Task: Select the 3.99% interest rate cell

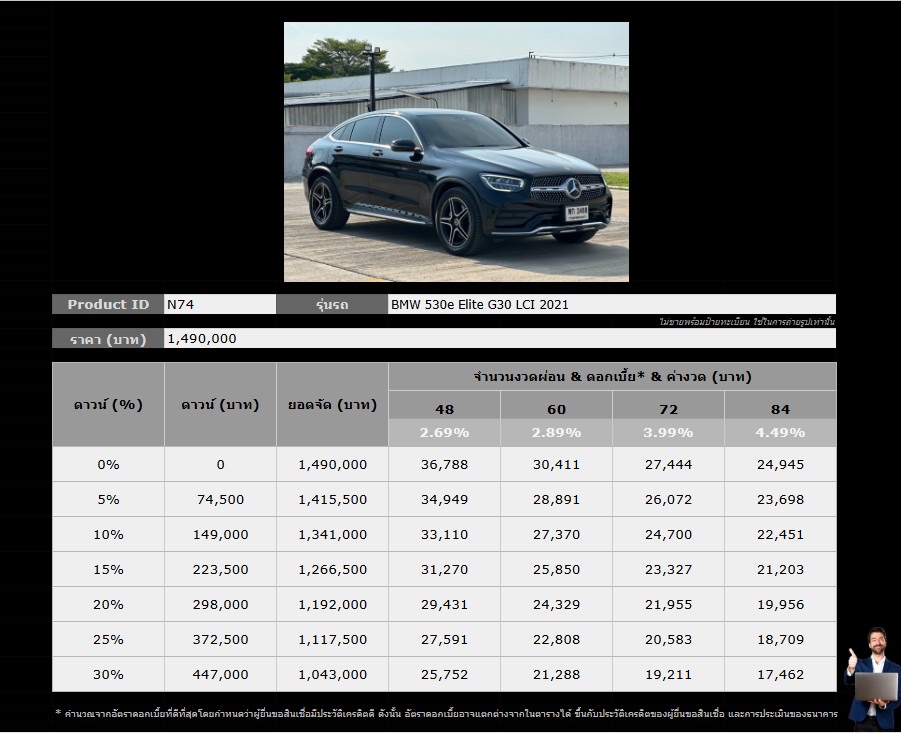Action: (x=668, y=433)
